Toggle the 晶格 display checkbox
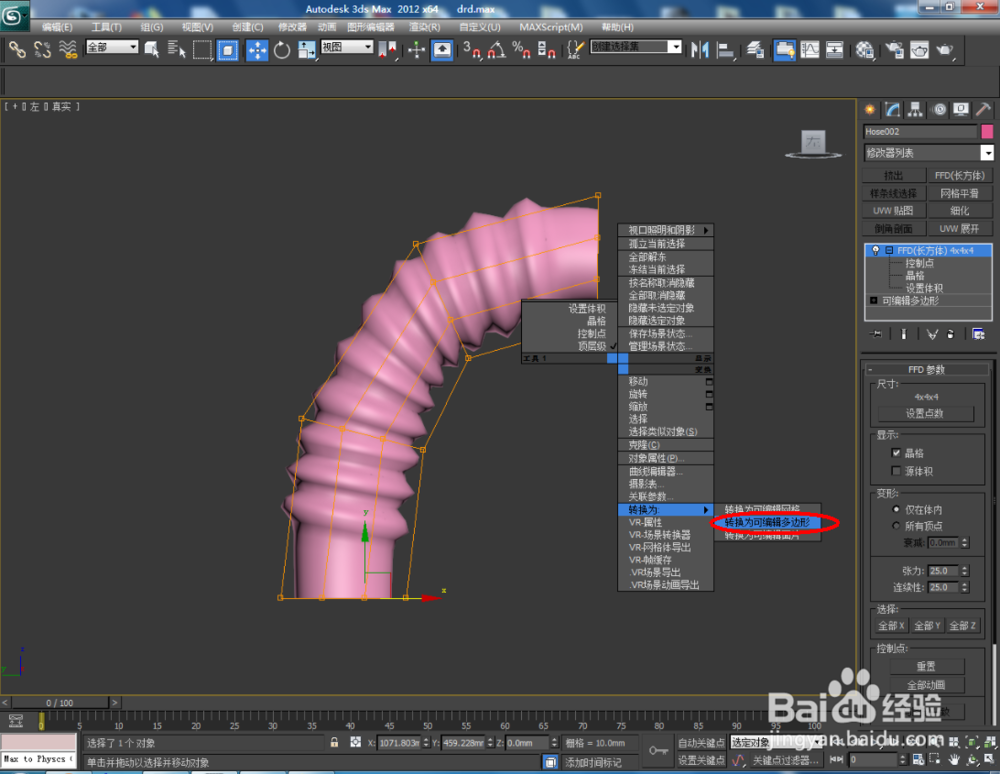The width and height of the screenshot is (1000, 774). pyautogui.click(x=896, y=453)
